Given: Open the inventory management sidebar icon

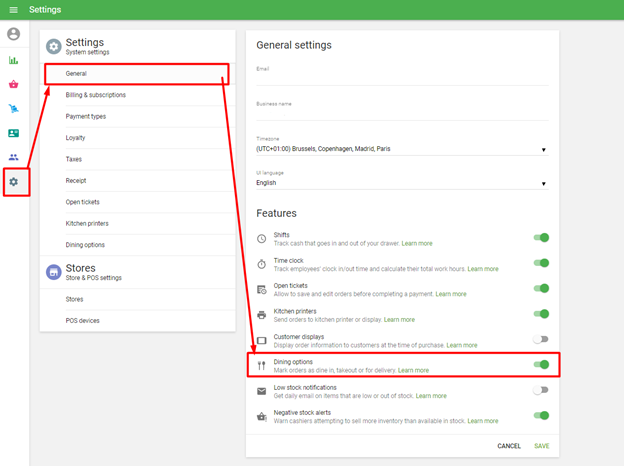Looking at the screenshot, I should (x=14, y=108).
